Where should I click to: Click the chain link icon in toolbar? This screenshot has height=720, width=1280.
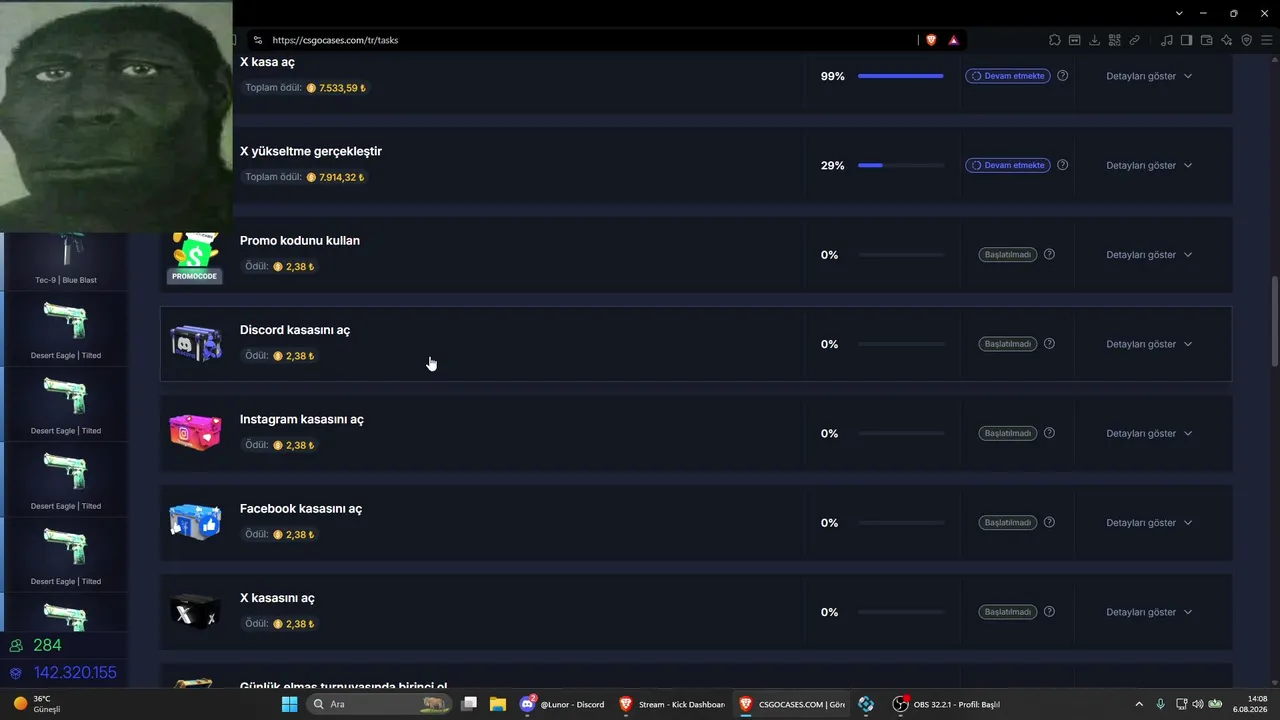[1135, 40]
